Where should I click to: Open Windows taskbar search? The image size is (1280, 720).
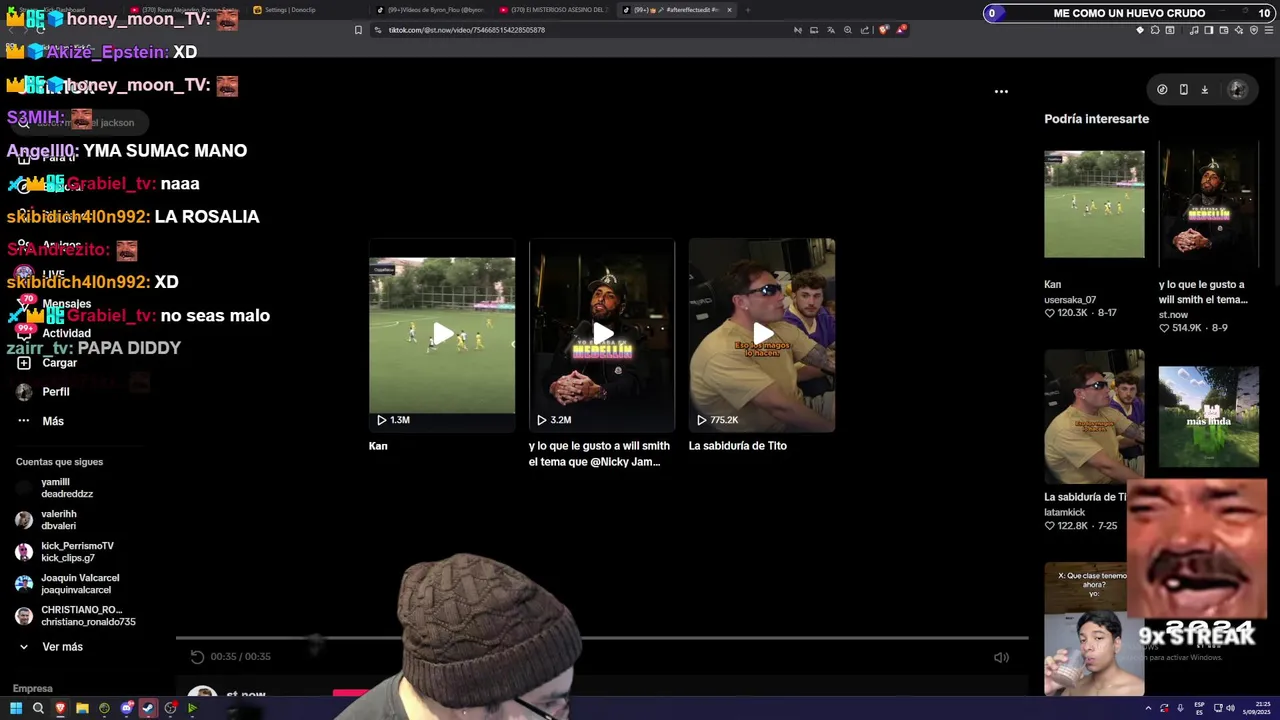[38, 708]
